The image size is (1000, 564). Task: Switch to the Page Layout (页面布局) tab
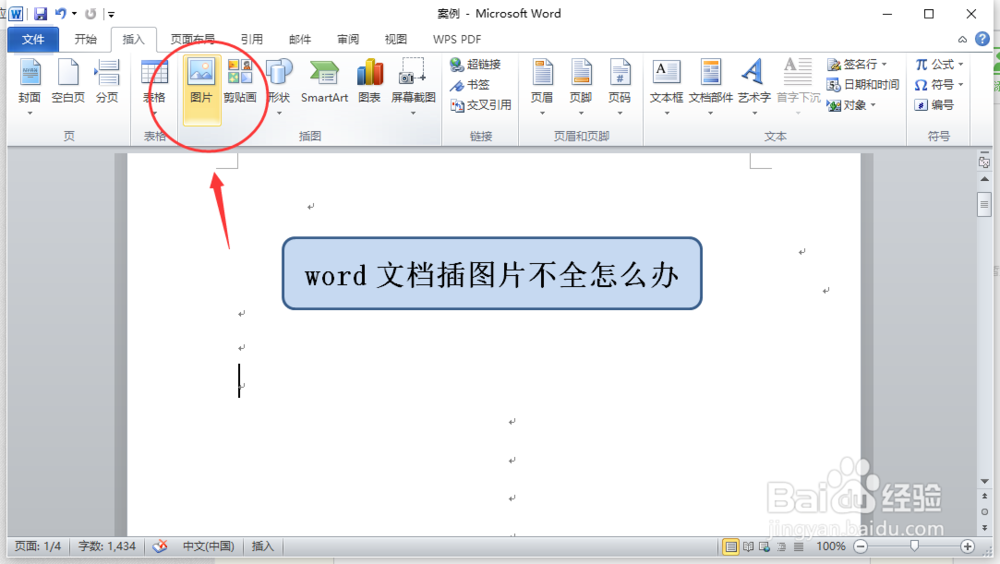193,40
